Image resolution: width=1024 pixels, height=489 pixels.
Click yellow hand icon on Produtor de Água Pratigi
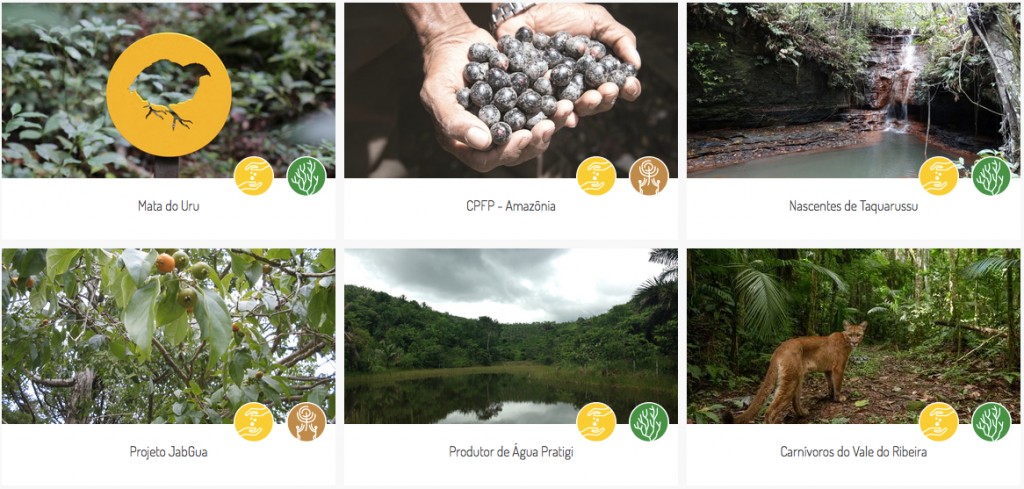(x=596, y=422)
